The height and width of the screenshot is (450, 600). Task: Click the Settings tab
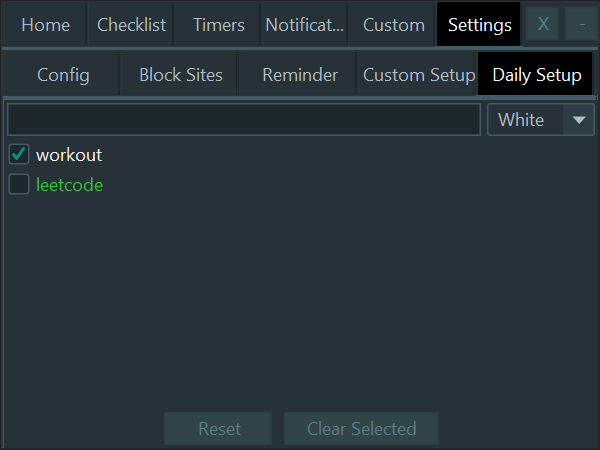[479, 25]
